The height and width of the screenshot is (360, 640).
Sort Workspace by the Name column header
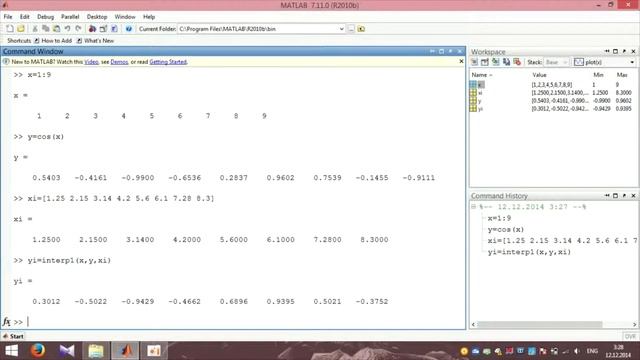(x=482, y=75)
